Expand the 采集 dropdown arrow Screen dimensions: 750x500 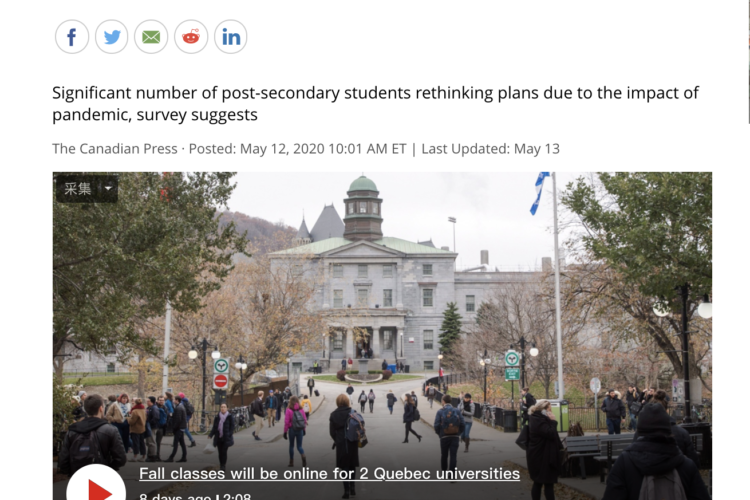pos(109,189)
